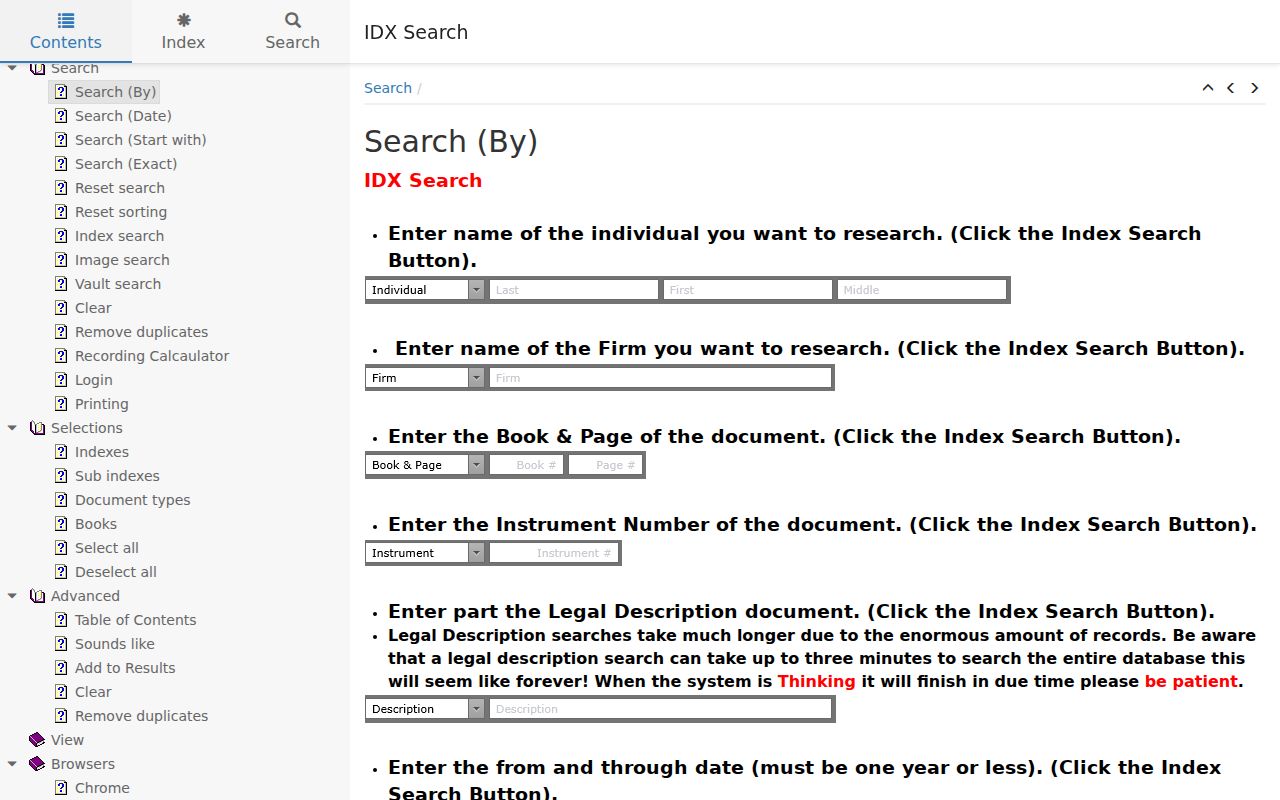Click the Book # input field
1280x800 pixels.
[527, 465]
